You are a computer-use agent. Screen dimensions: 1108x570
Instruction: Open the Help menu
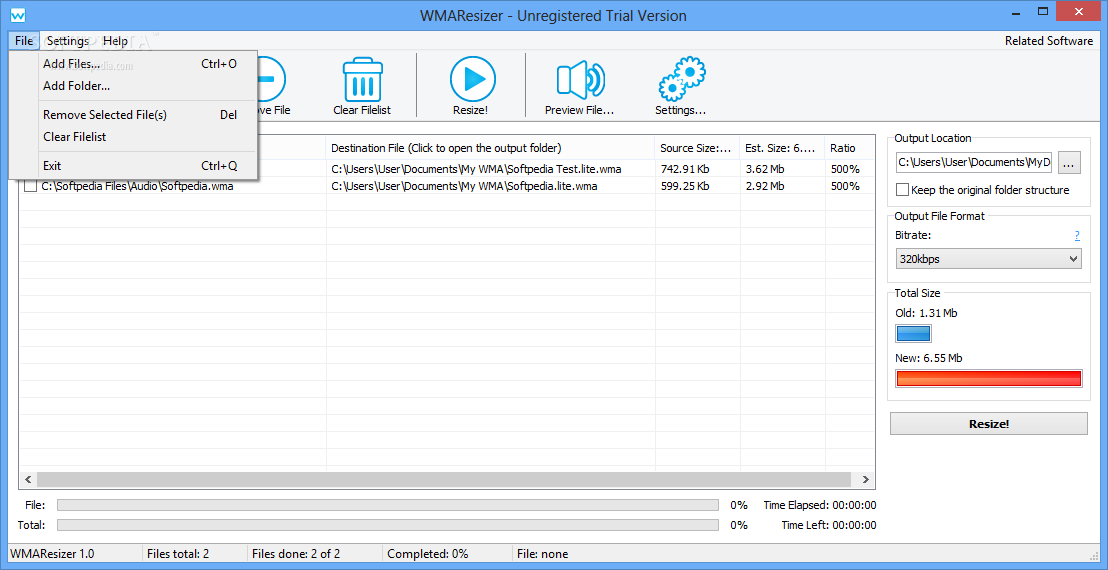point(115,41)
